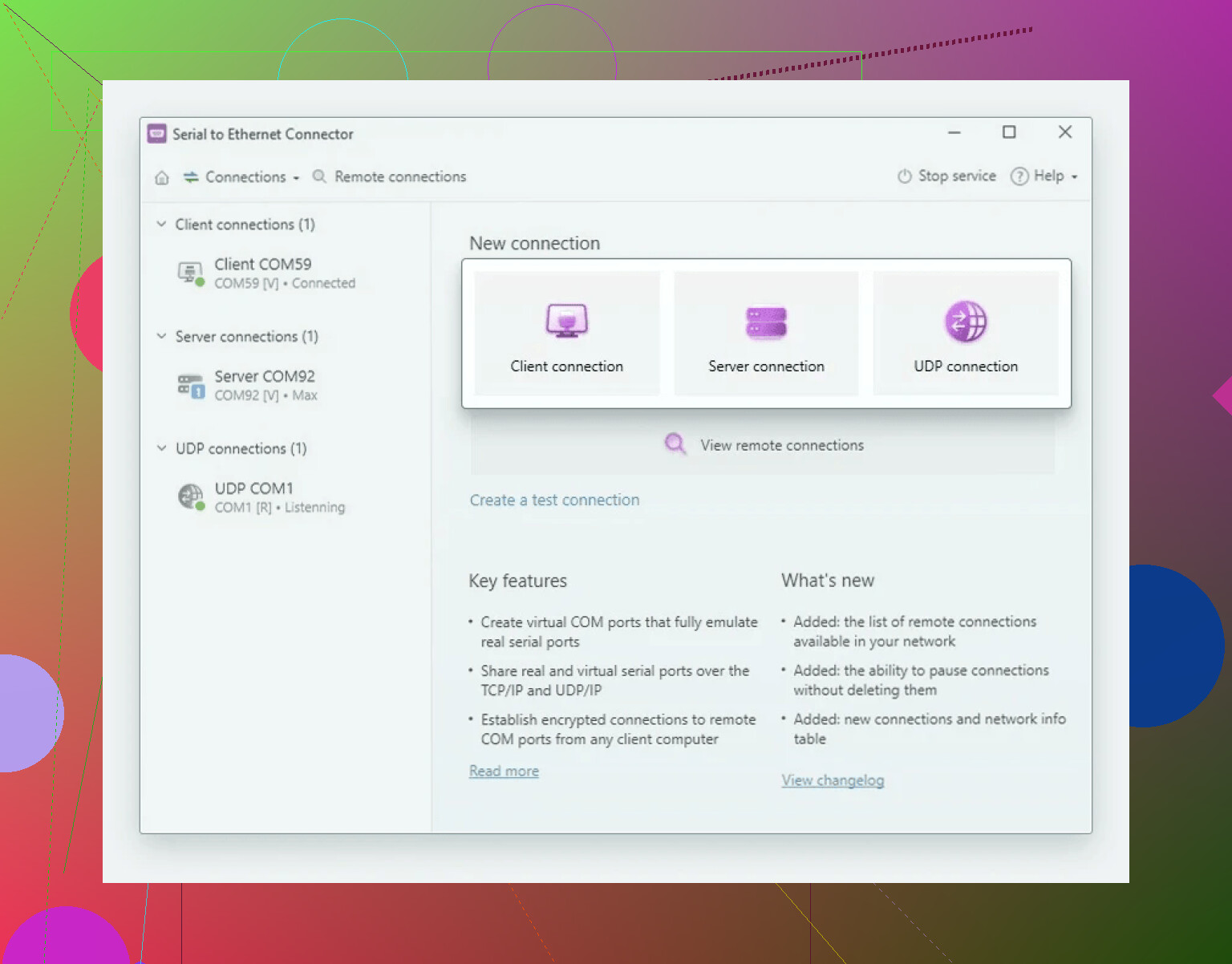Click the Remote connections magnifier icon
This screenshot has height=964, width=1232.
pyautogui.click(x=319, y=176)
